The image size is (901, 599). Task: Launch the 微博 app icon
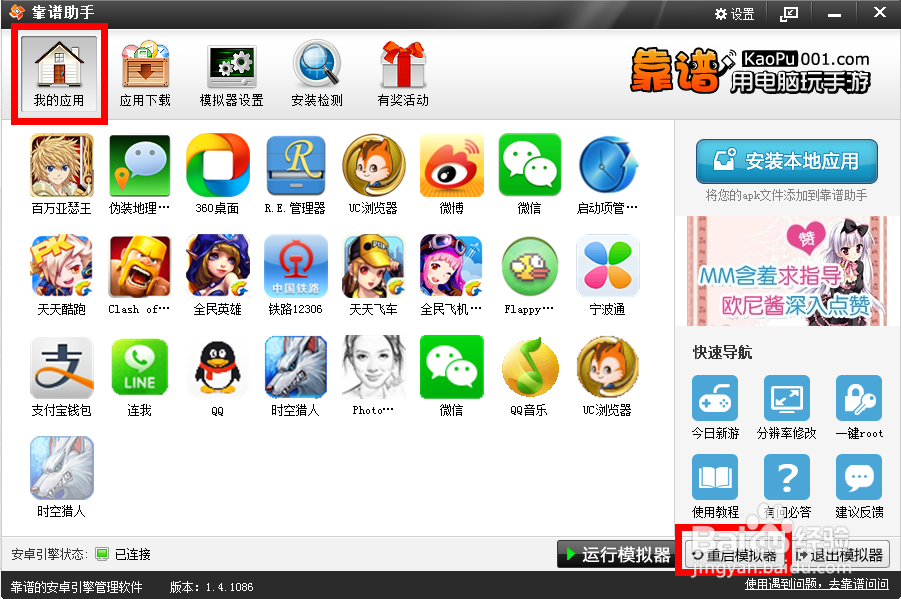[x=452, y=166]
